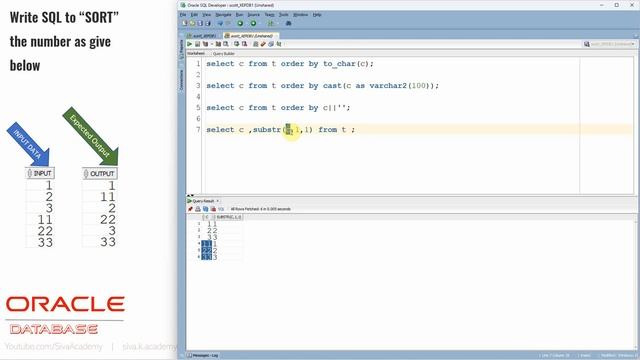Click the Open file icon in main toolbar

192,24
